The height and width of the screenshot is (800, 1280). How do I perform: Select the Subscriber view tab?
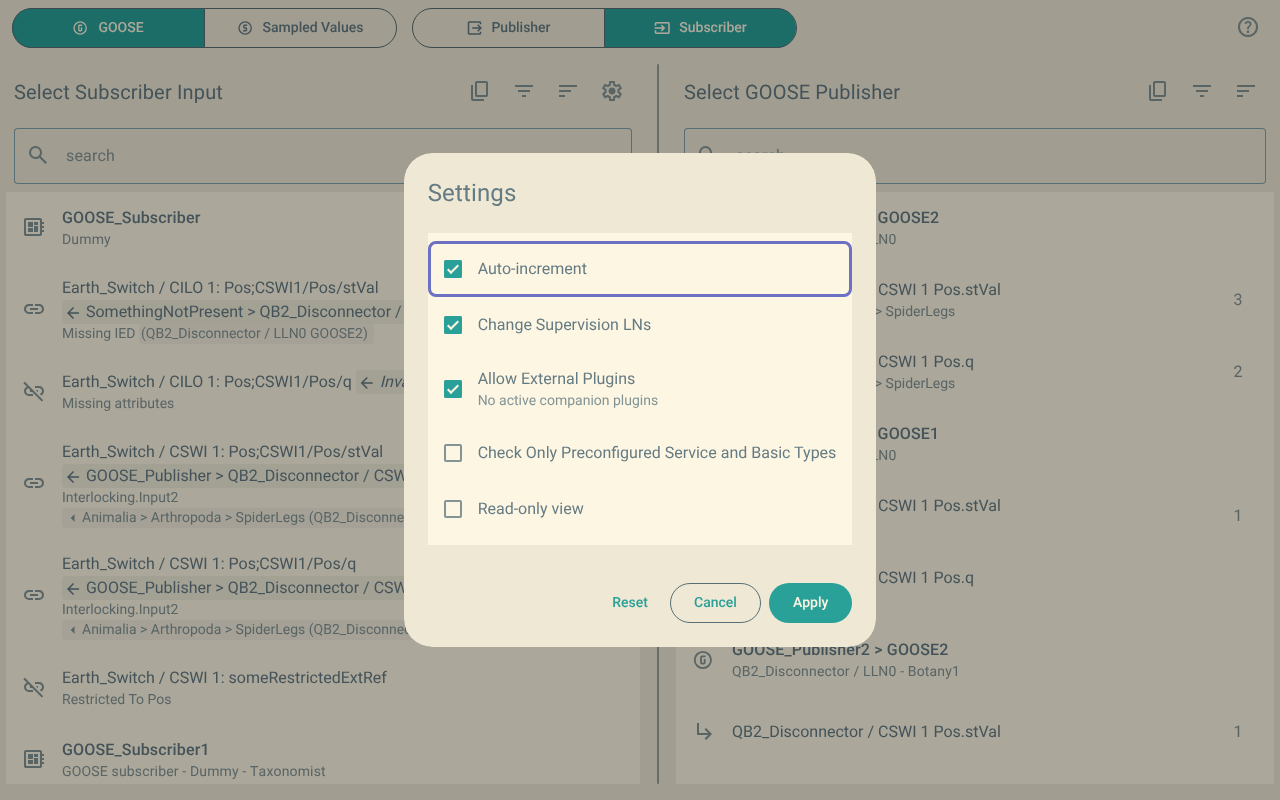700,28
